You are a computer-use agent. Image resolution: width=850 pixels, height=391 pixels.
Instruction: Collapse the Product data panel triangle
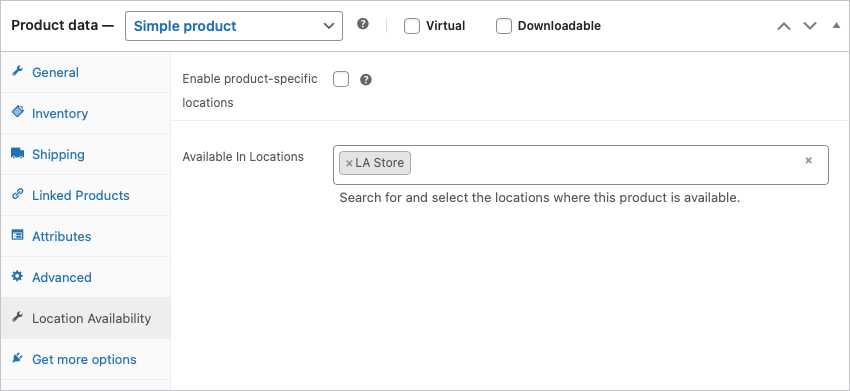tap(836, 25)
